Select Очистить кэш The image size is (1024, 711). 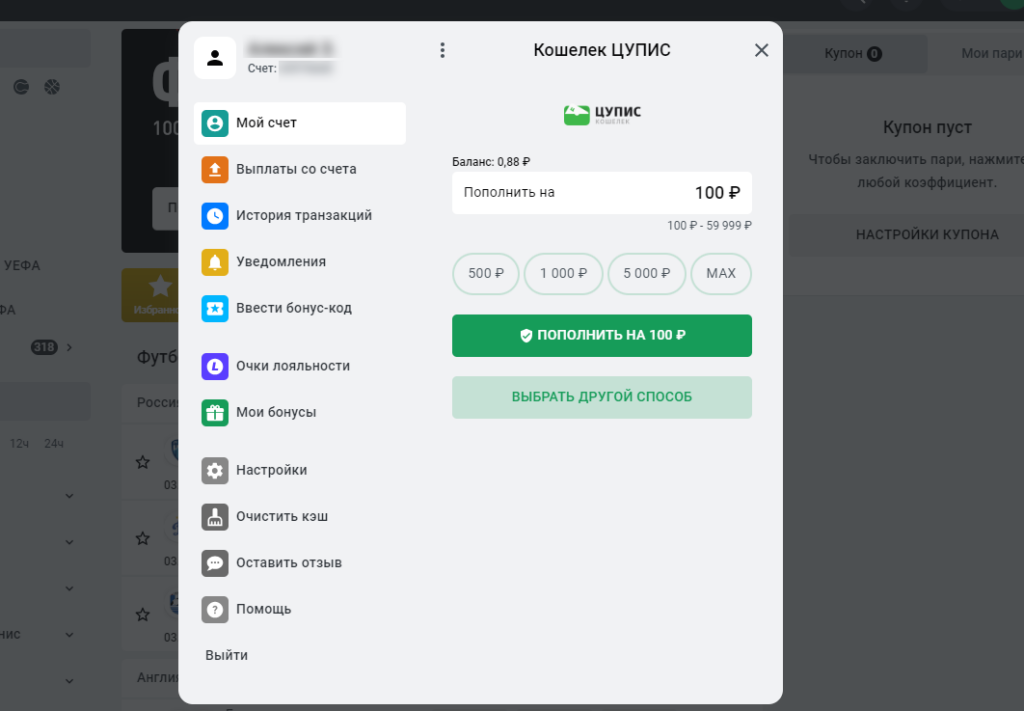[300, 517]
